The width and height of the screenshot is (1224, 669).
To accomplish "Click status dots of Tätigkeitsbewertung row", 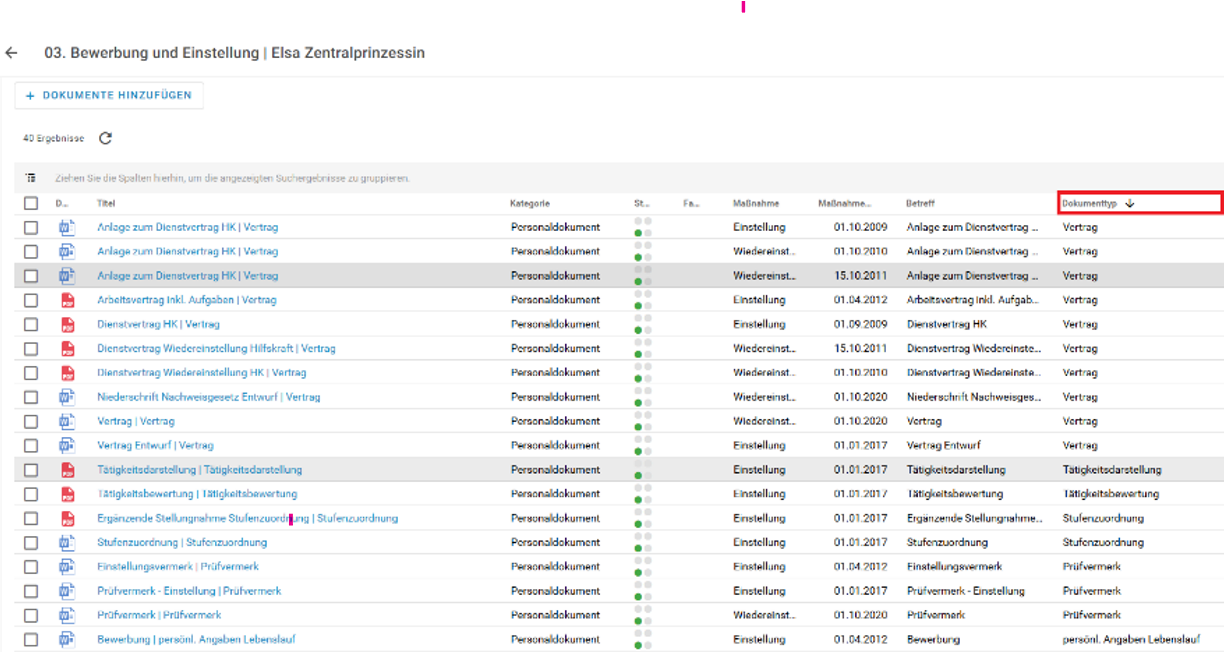I will point(642,494).
